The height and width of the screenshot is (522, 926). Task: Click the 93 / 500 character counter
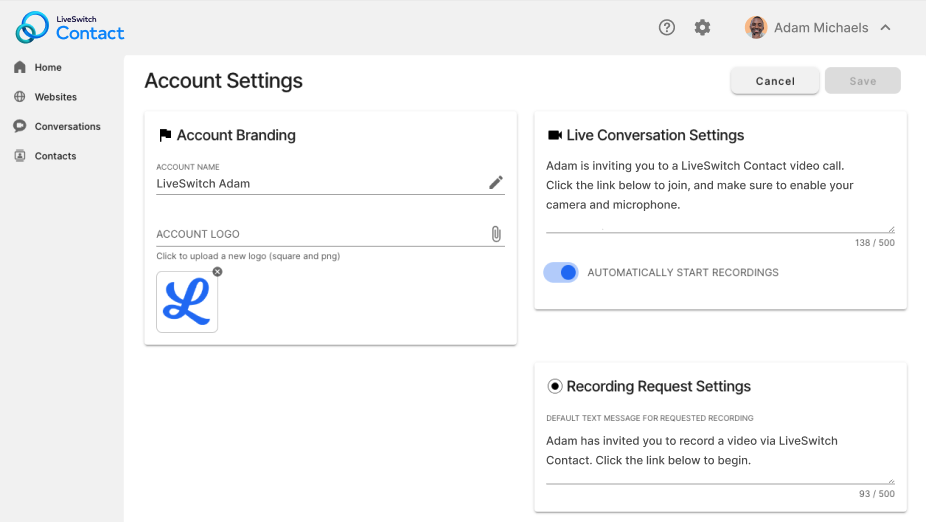[877, 494]
